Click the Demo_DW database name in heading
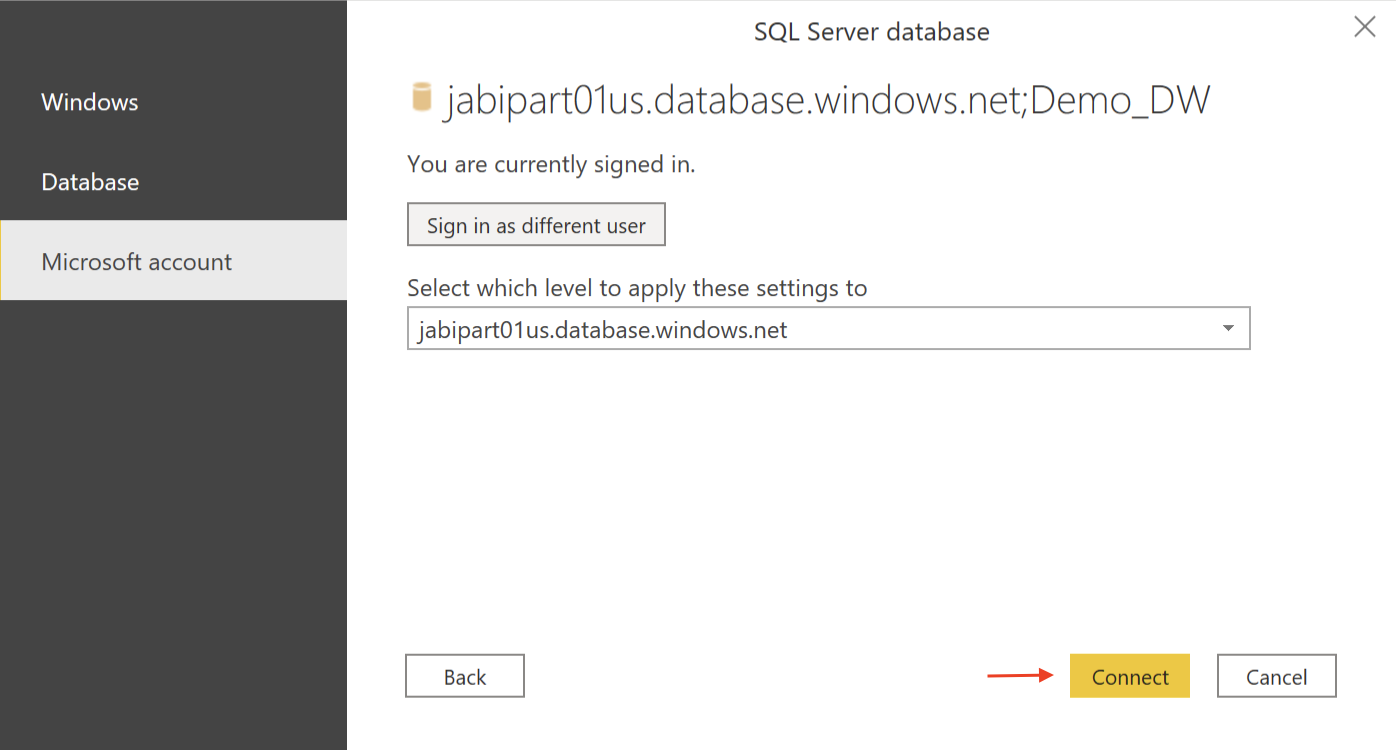Screen dimensions: 1396x750 [x=1120, y=100]
